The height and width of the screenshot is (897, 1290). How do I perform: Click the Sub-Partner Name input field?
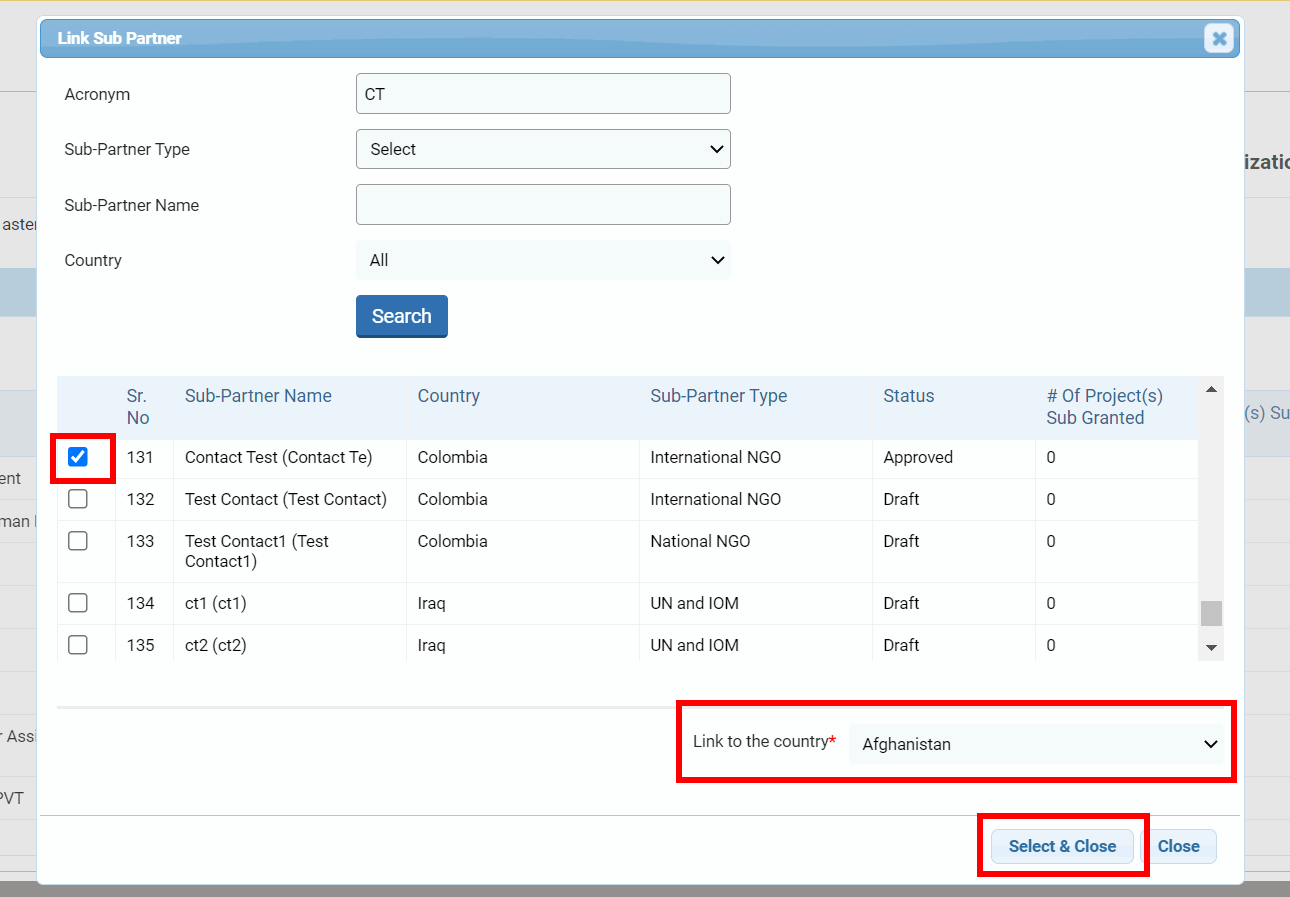pyautogui.click(x=543, y=205)
